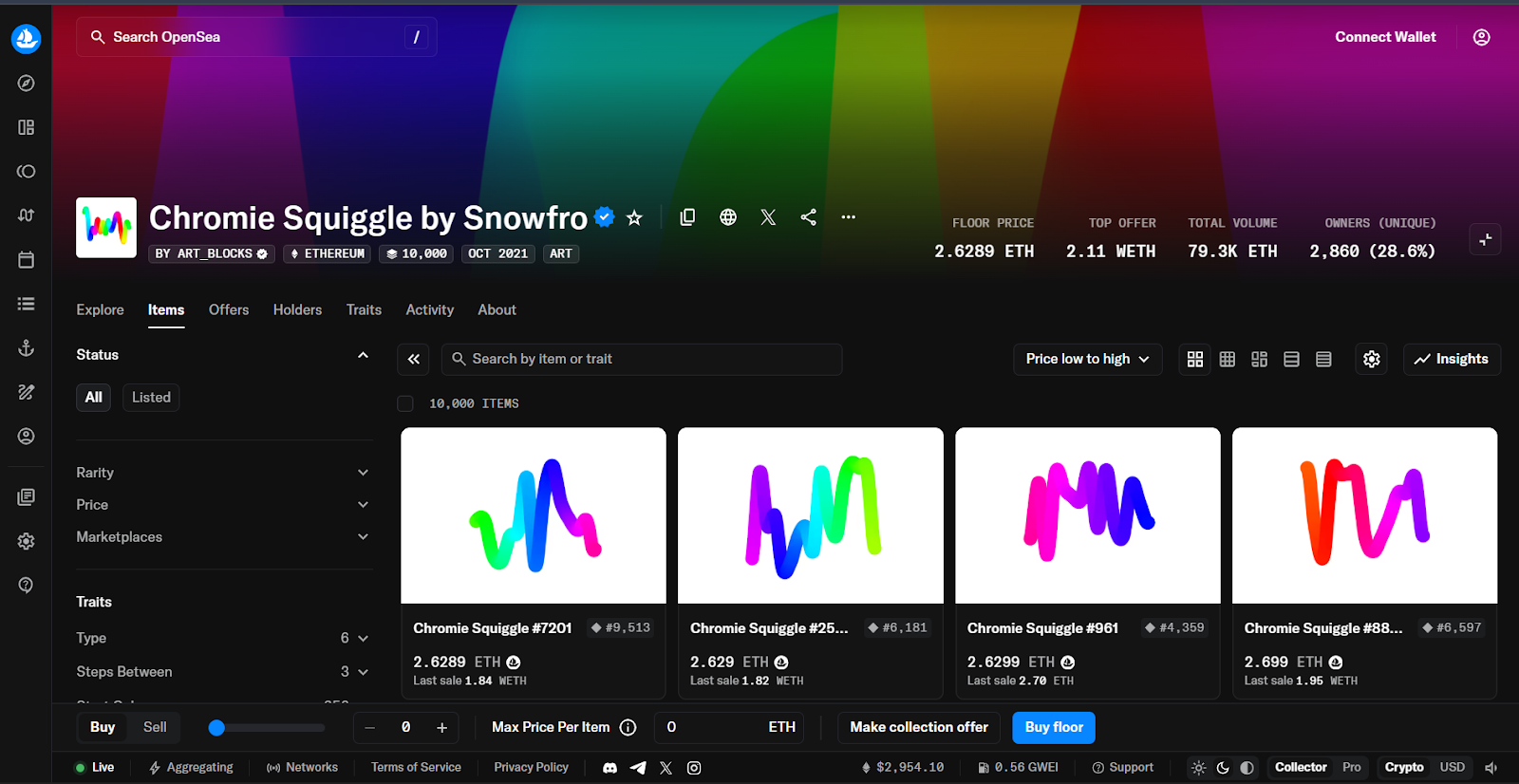Click the Buy floor button

pos(1054,727)
